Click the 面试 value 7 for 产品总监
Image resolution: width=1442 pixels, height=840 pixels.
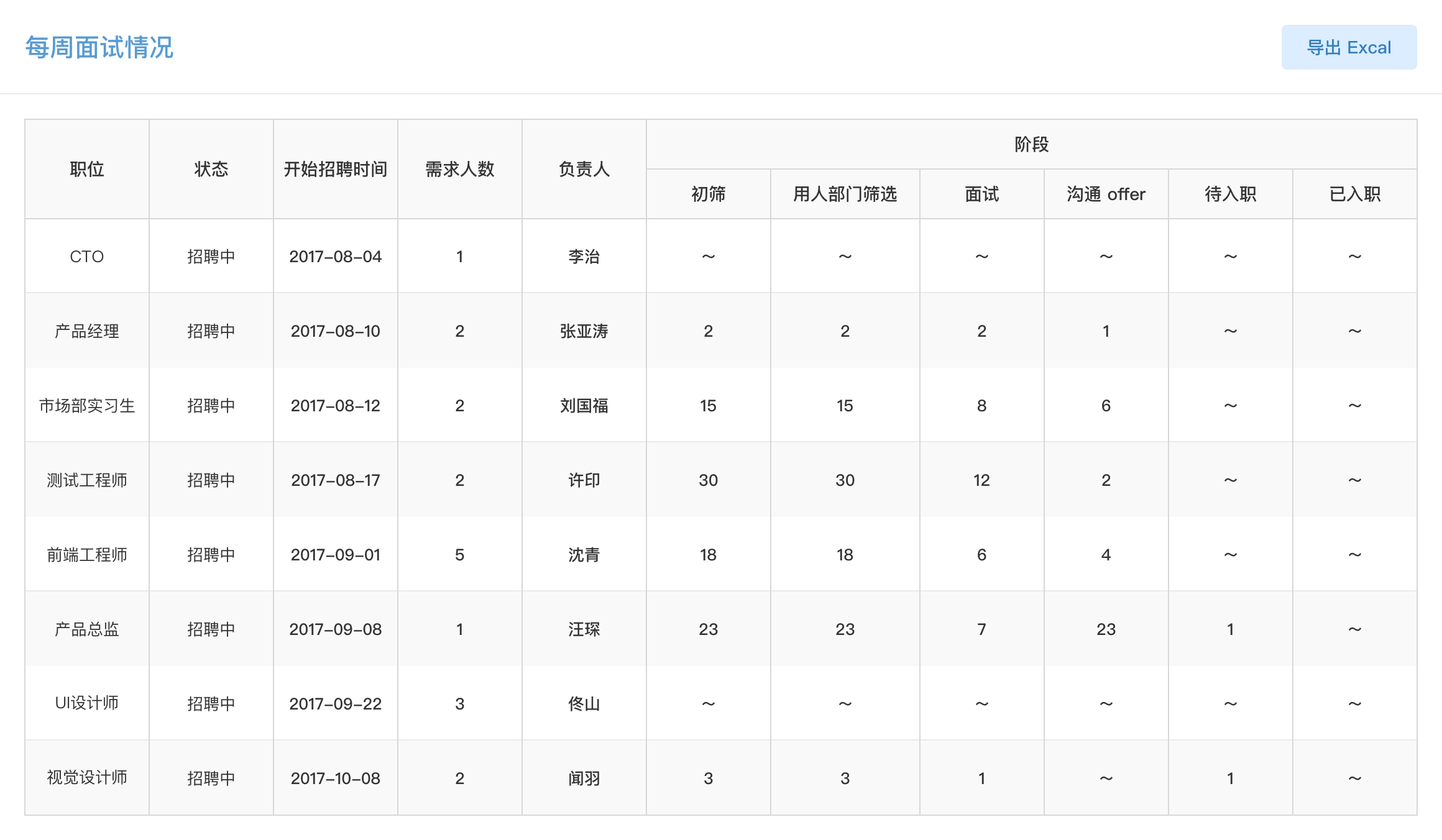point(982,629)
